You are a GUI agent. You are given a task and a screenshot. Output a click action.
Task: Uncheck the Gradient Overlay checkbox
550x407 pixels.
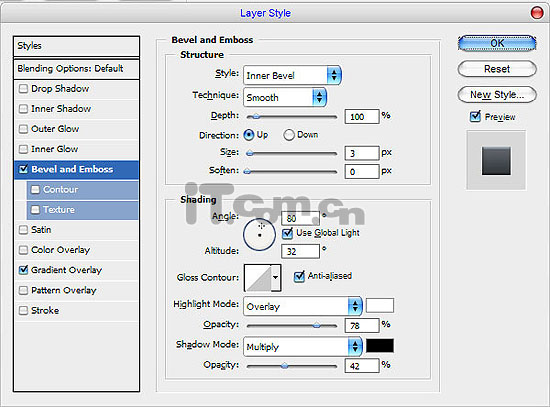[x=23, y=270]
